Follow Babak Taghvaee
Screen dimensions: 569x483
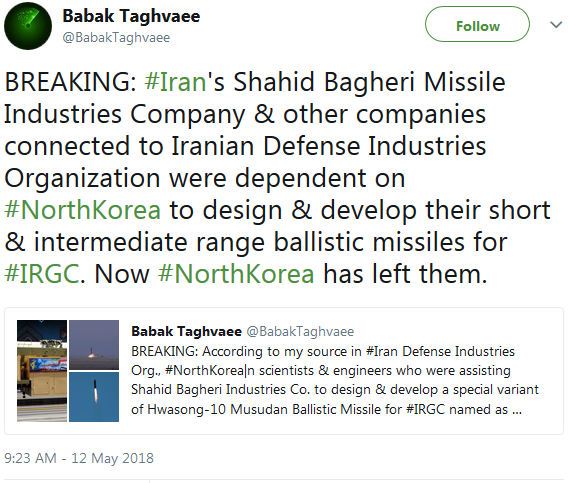point(477,24)
